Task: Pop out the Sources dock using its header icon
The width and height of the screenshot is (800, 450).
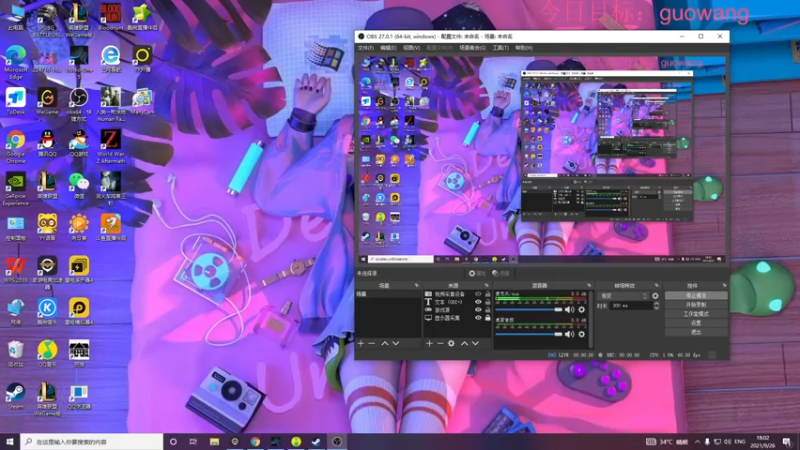Action: [487, 285]
